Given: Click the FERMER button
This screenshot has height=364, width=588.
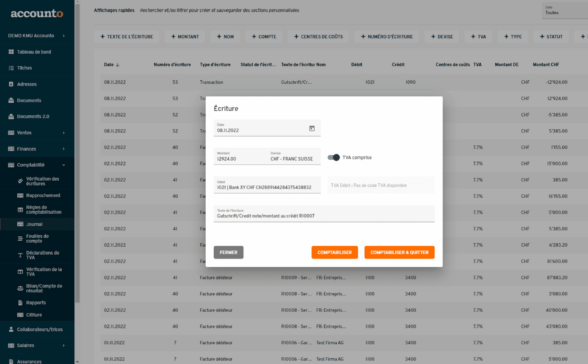Looking at the screenshot, I should tap(228, 252).
